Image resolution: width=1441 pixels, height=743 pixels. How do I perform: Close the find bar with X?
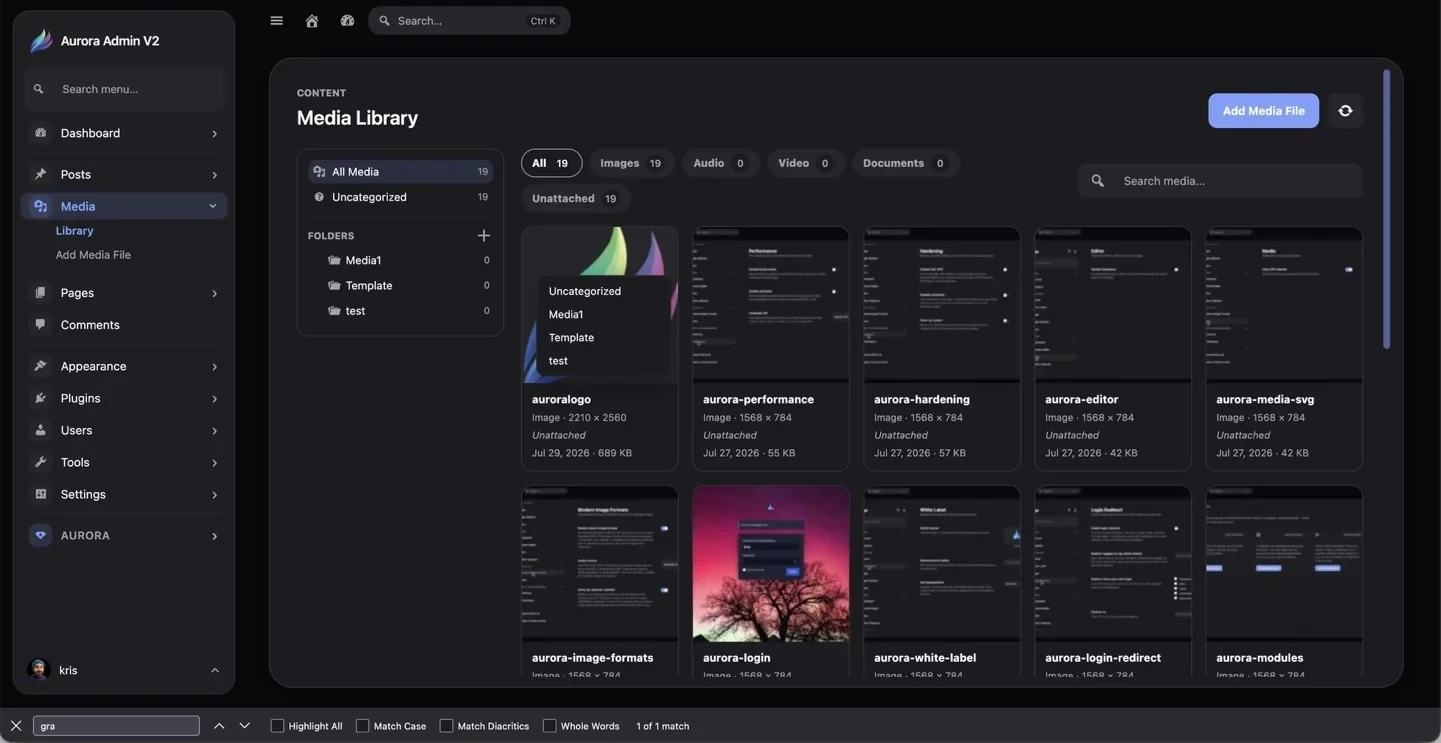(16, 726)
